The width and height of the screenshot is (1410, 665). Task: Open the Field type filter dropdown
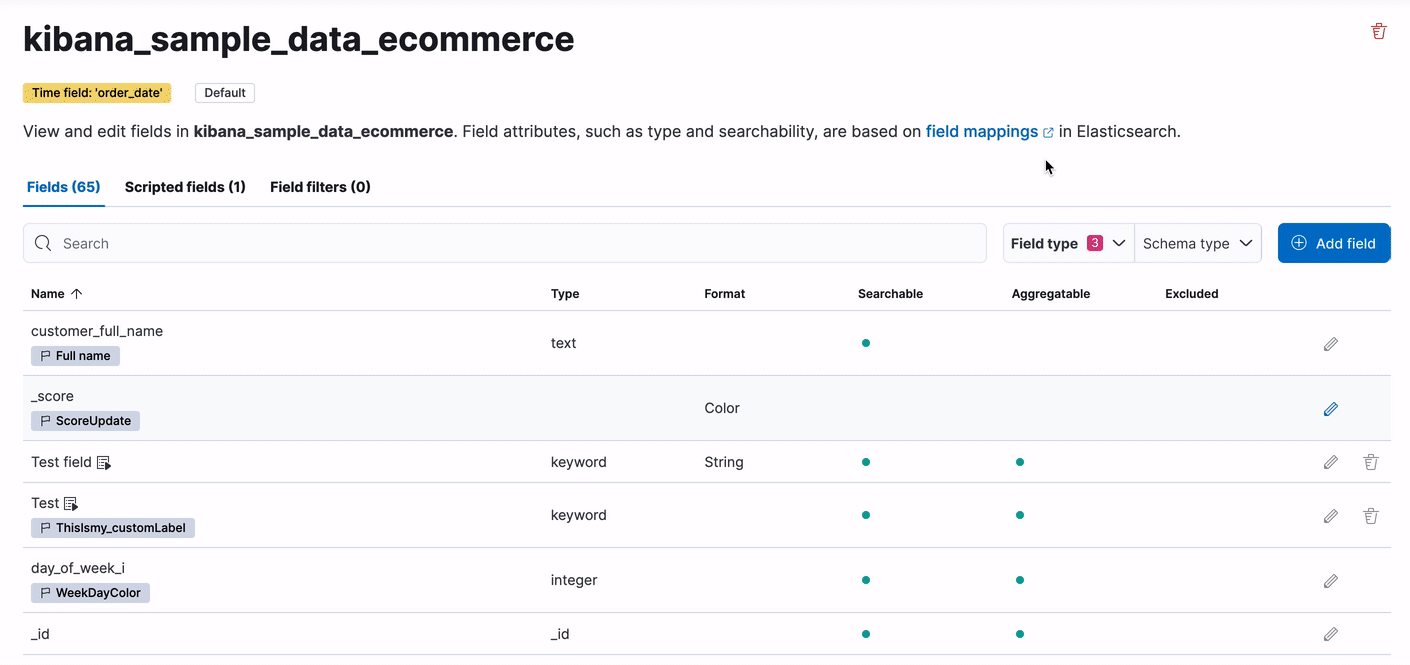pyautogui.click(x=1069, y=243)
